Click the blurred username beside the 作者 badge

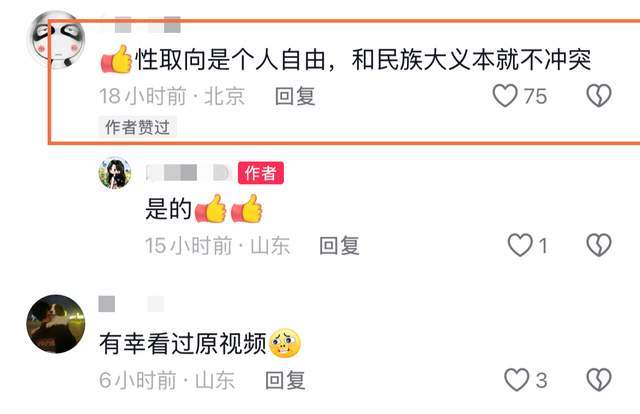[x=188, y=173]
